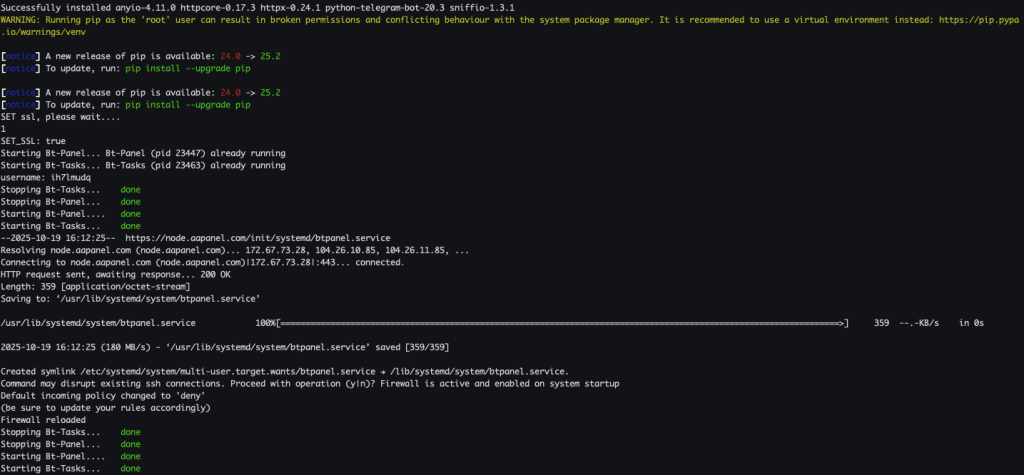
Task: Click the 'SET_SSL: true' output line
Action: tap(34, 141)
